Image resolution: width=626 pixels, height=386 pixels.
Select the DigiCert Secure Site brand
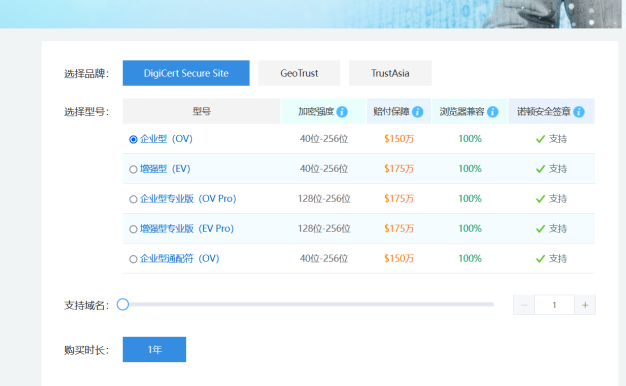(x=186, y=73)
